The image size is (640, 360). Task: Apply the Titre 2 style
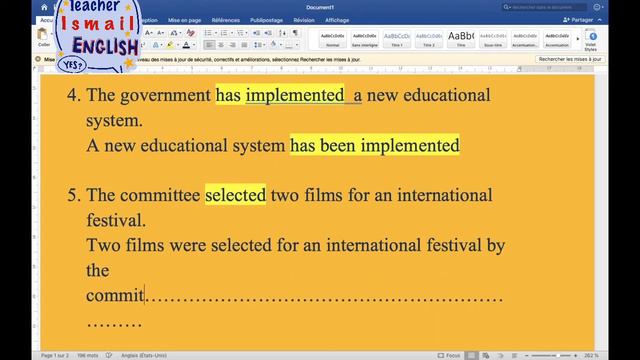429,39
